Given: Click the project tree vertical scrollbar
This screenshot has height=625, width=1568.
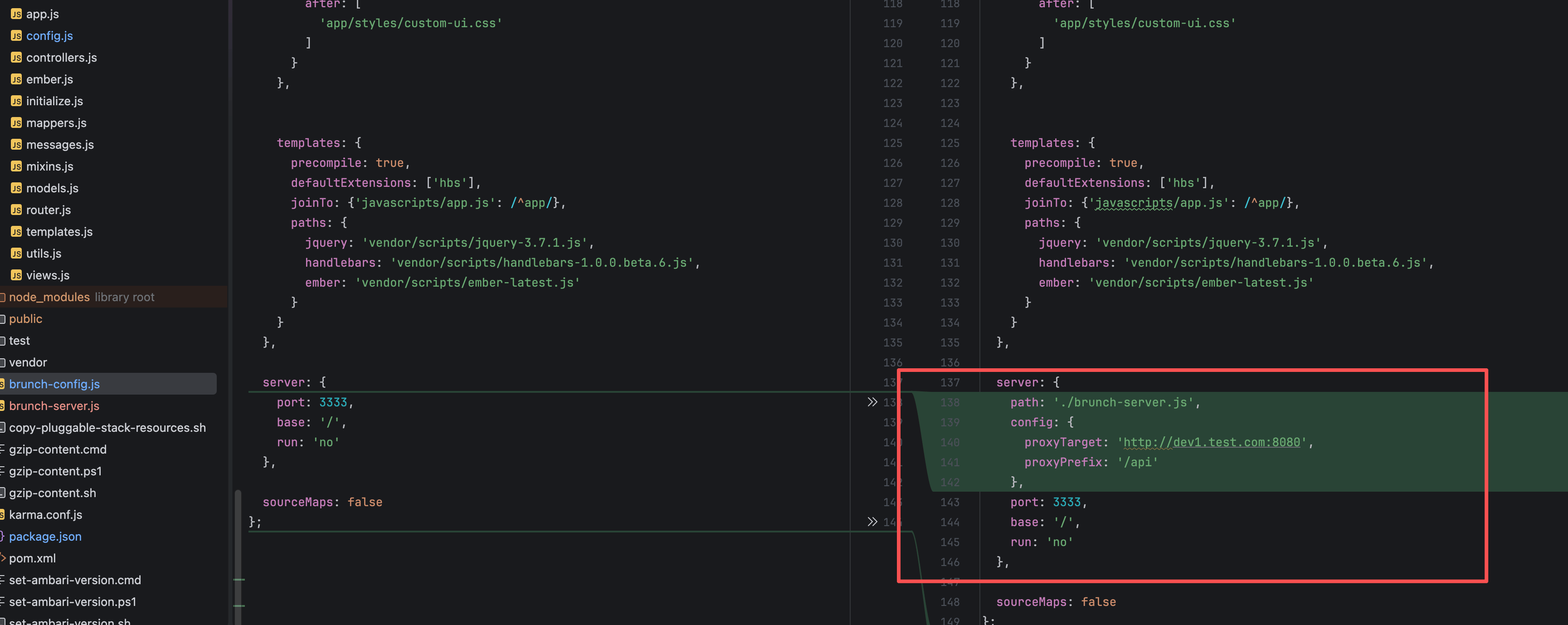Looking at the screenshot, I should coord(238,548).
